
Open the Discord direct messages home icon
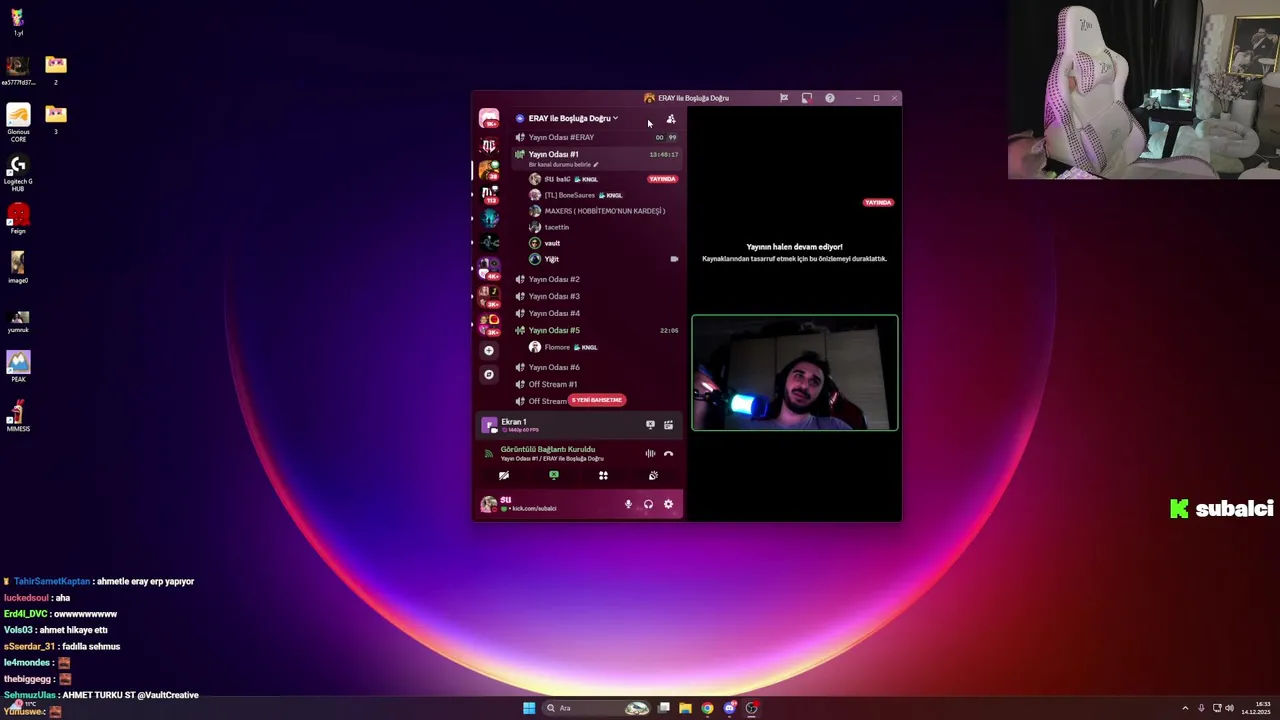[x=488, y=119]
